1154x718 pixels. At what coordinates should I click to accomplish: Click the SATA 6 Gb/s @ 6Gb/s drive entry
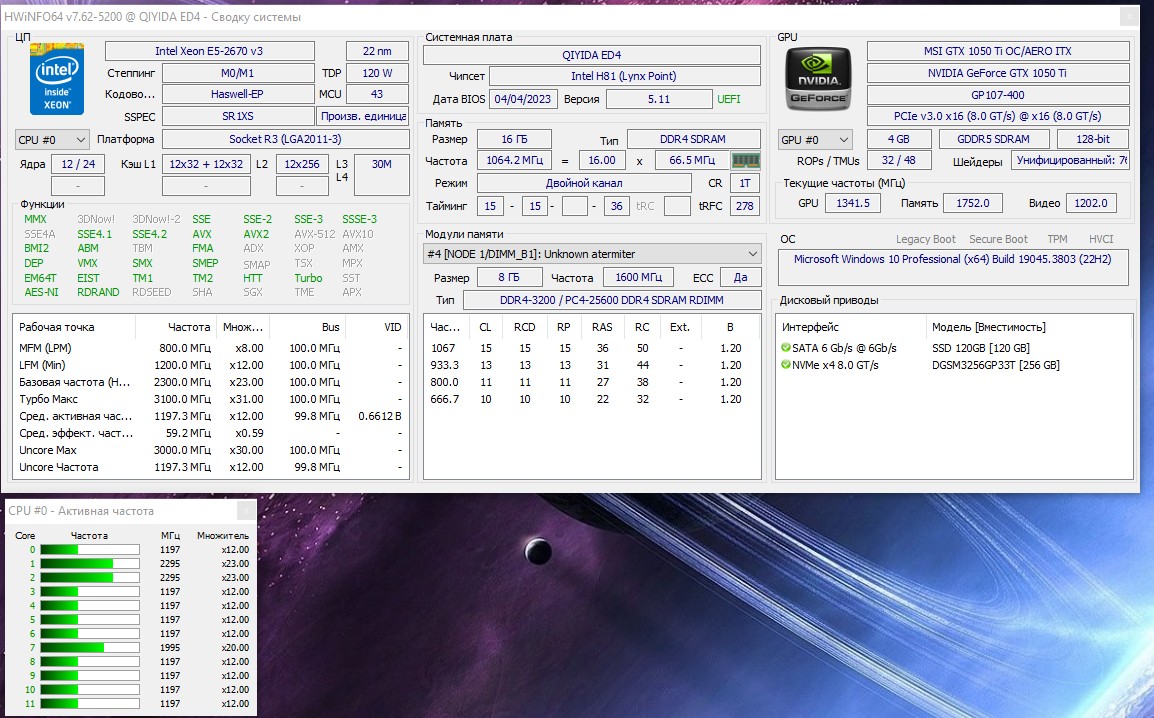[844, 348]
